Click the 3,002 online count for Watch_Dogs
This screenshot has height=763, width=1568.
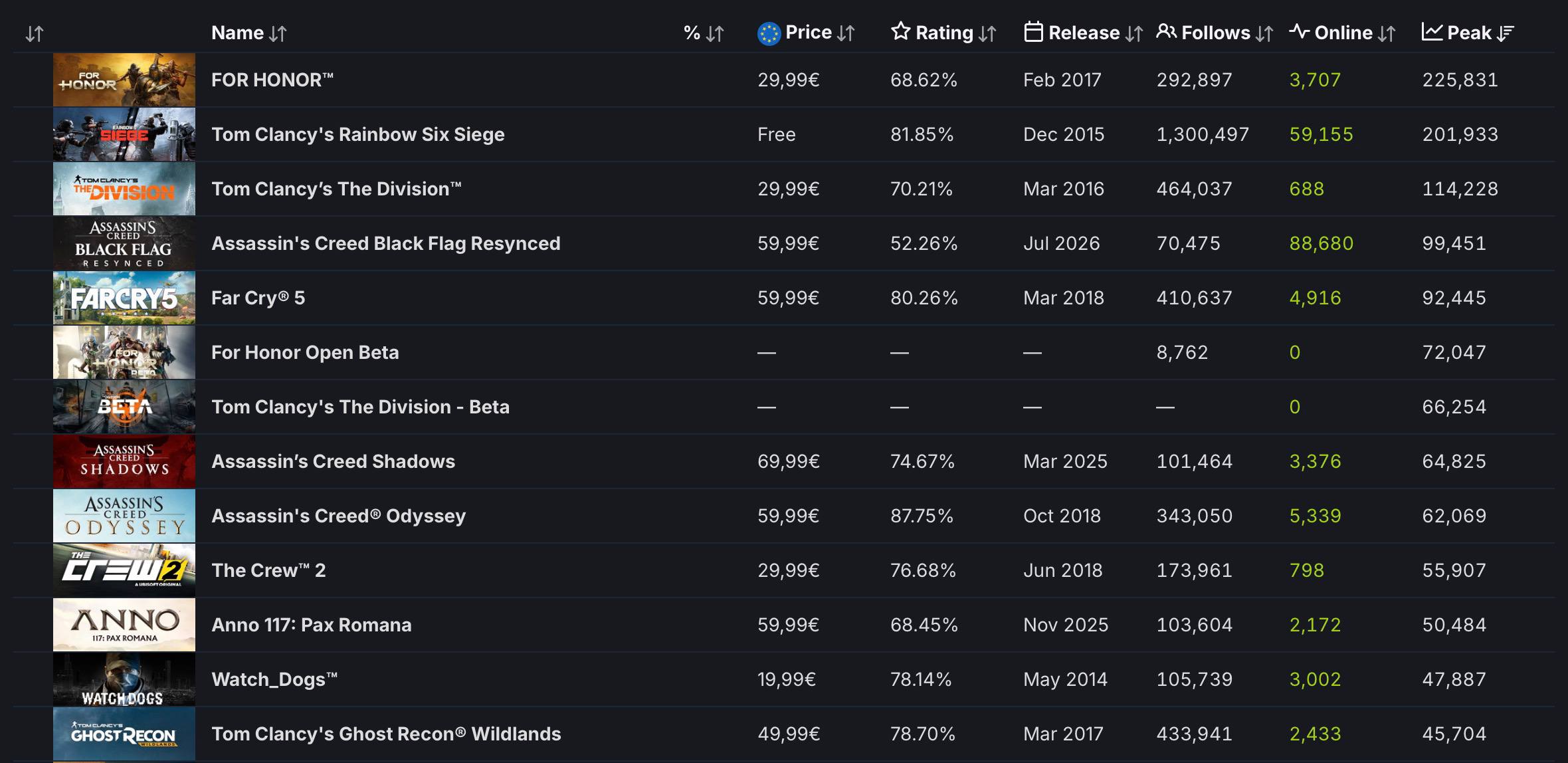(1316, 679)
